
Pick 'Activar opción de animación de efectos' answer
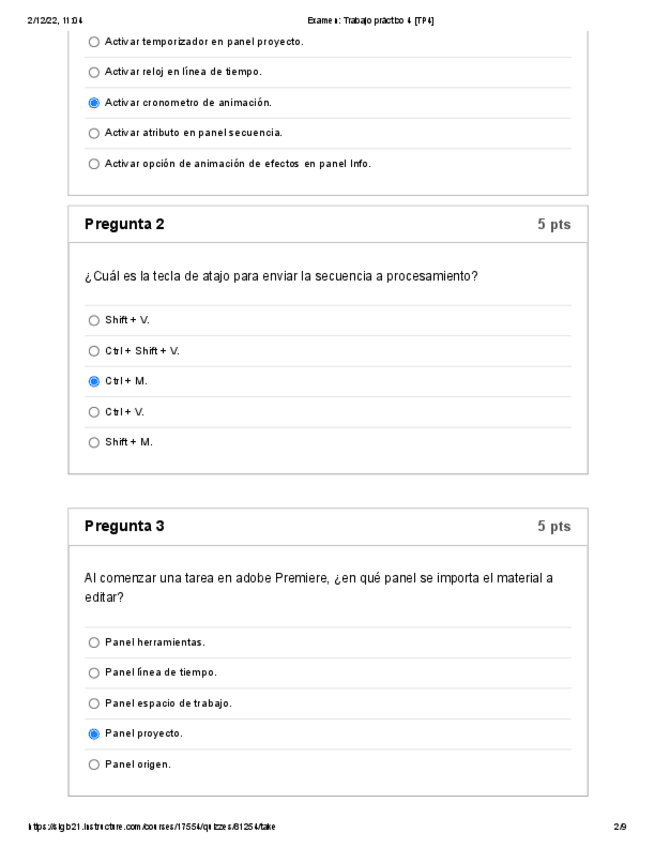94,164
